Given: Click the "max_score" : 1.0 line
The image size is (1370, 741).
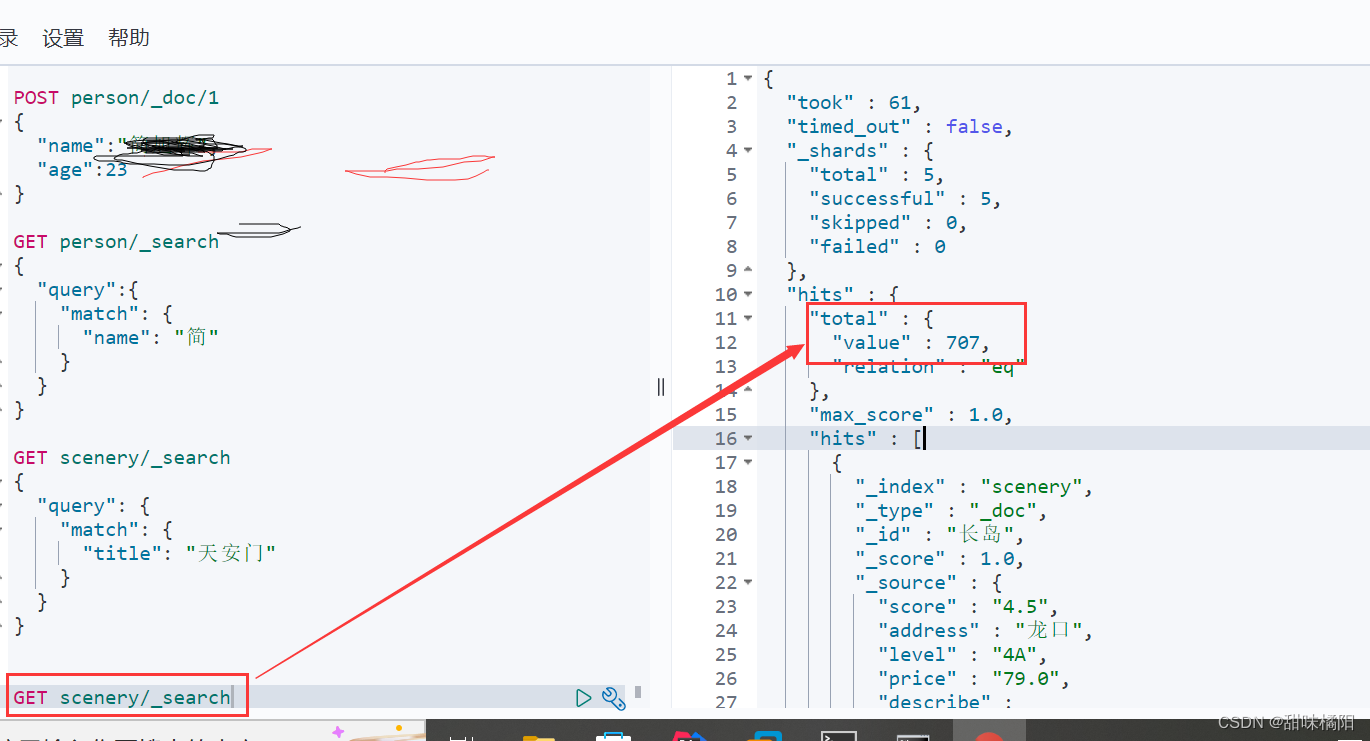Looking at the screenshot, I should pyautogui.click(x=911, y=415).
